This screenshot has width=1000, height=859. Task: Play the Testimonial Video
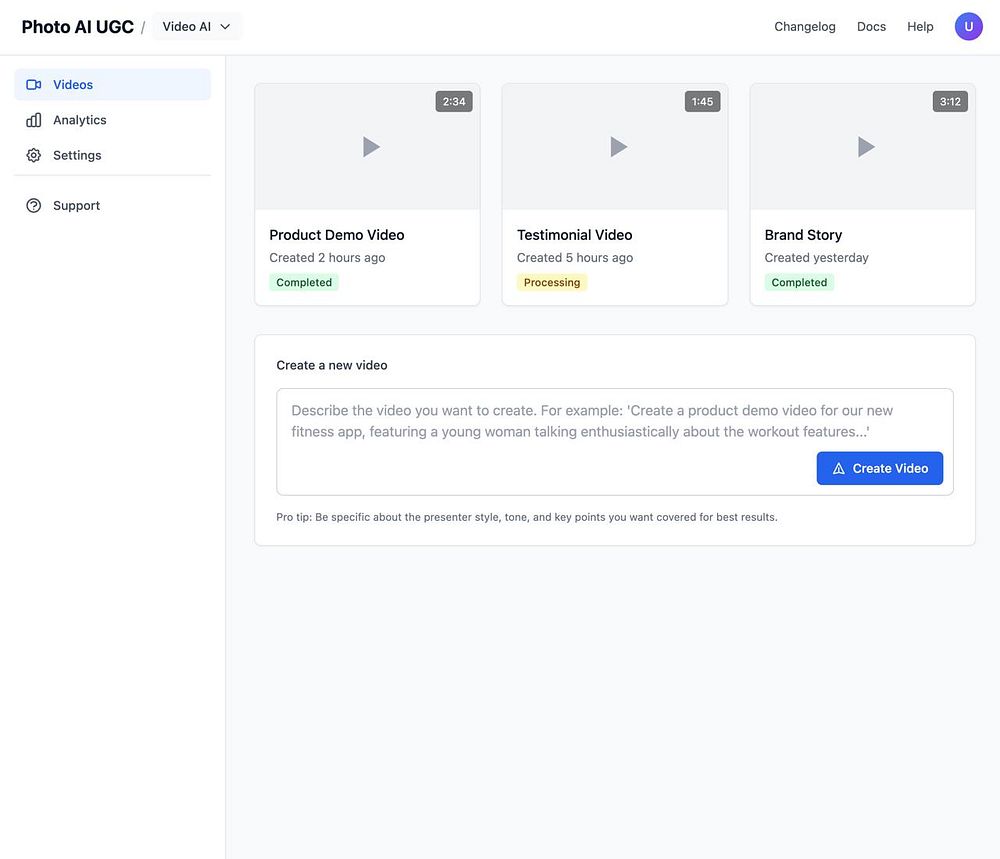point(618,147)
